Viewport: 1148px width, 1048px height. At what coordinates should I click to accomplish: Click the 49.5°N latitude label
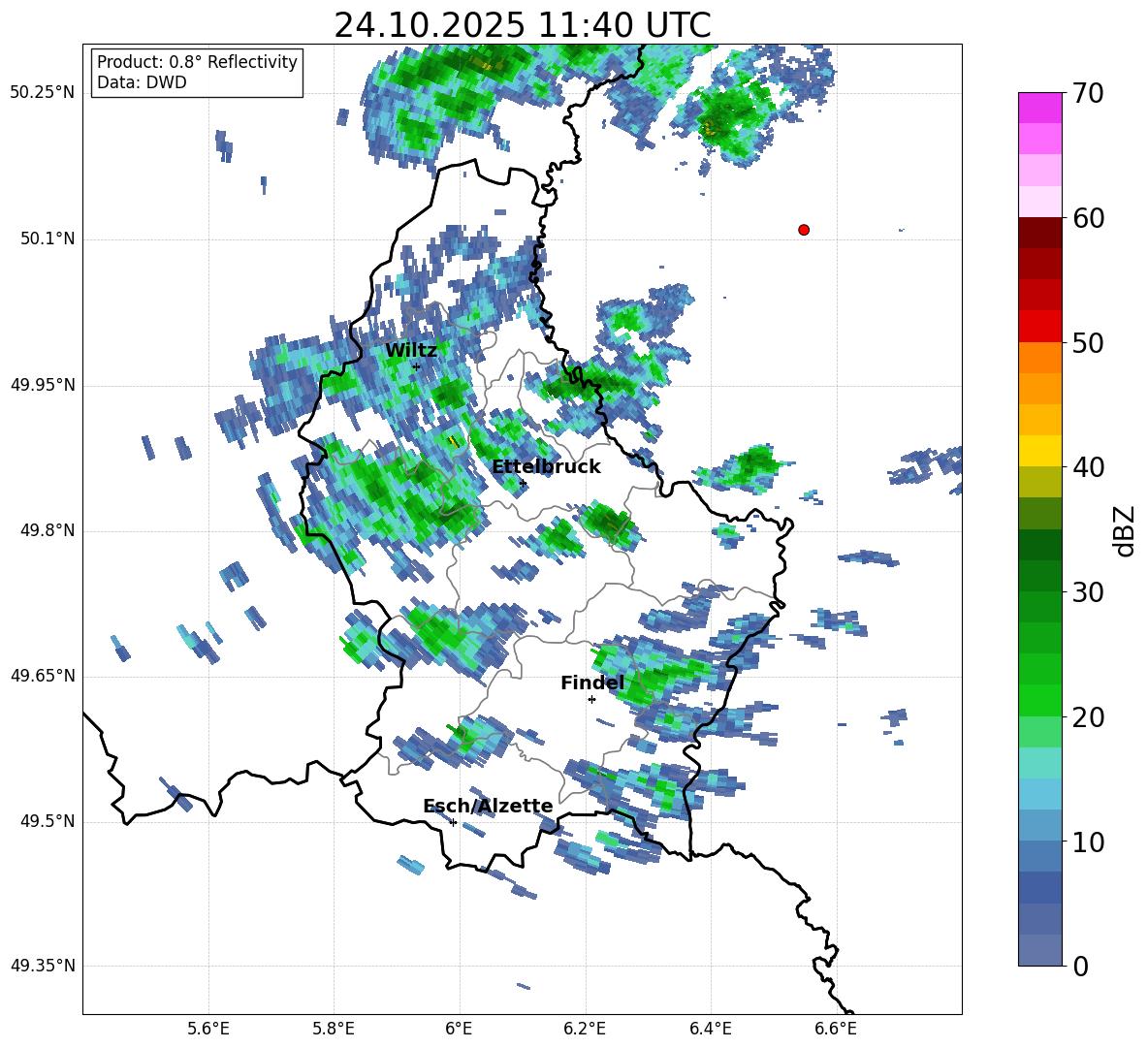47,822
